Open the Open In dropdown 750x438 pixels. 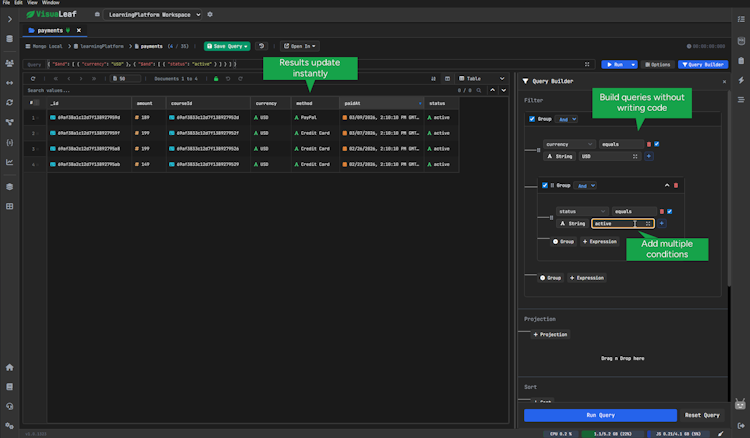[300, 46]
